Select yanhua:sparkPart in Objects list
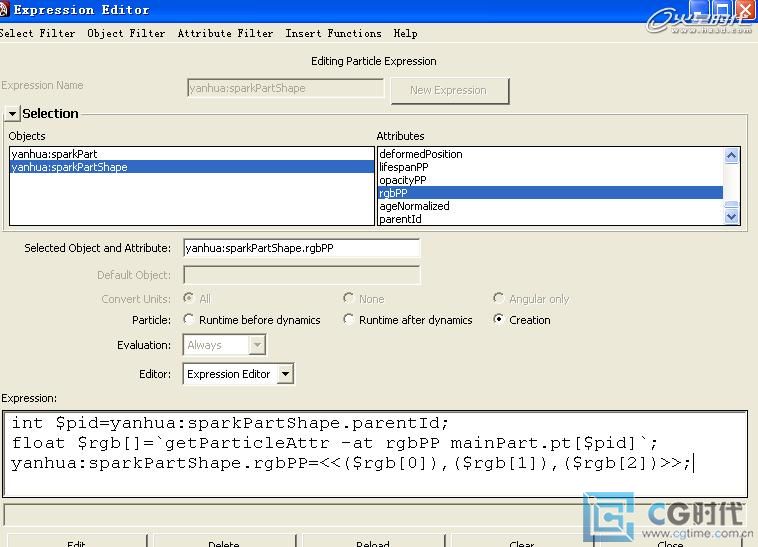 click(x=191, y=154)
